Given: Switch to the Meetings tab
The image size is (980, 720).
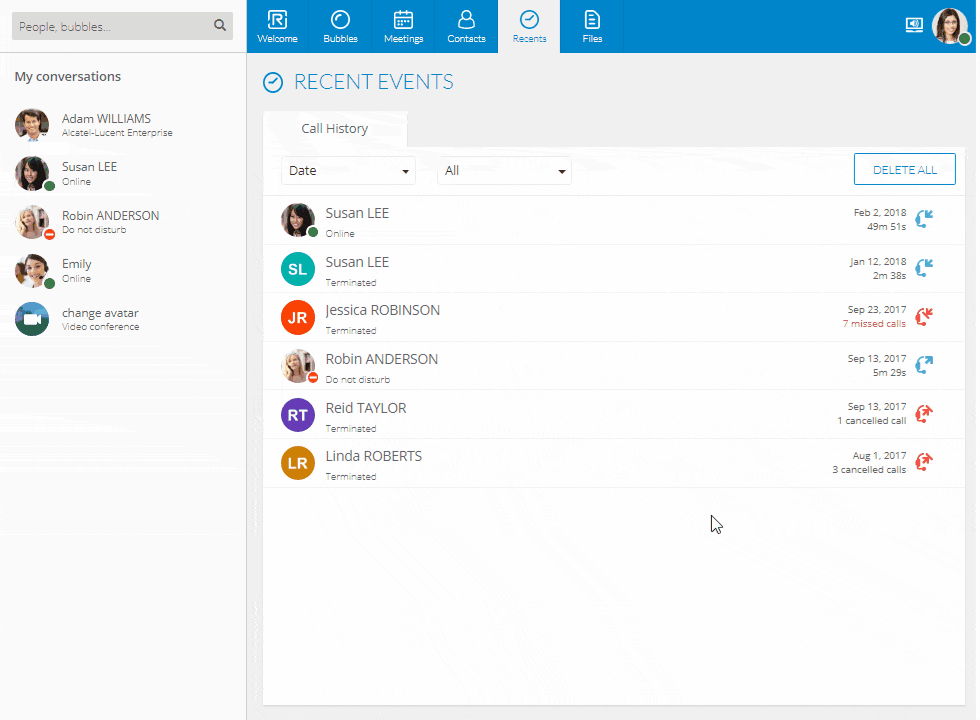Looking at the screenshot, I should click(x=403, y=26).
